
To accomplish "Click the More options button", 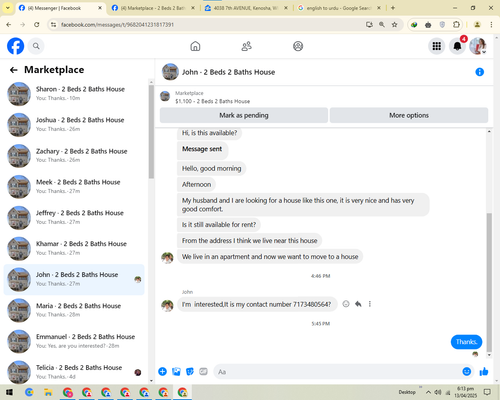I will pos(409,115).
